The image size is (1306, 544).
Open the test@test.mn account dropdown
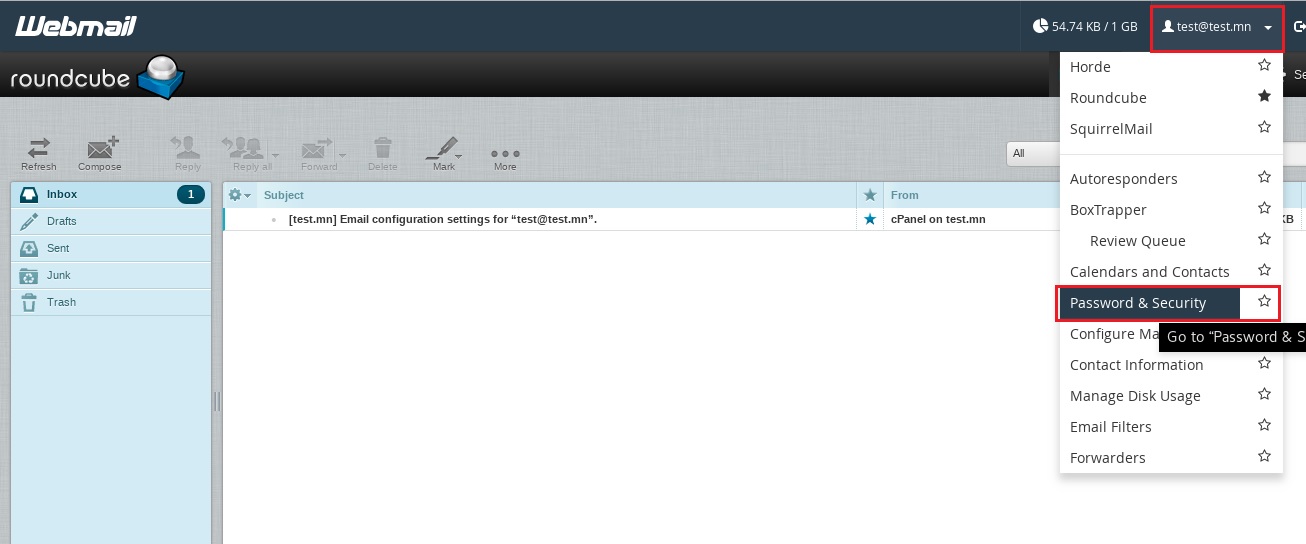(1217, 27)
